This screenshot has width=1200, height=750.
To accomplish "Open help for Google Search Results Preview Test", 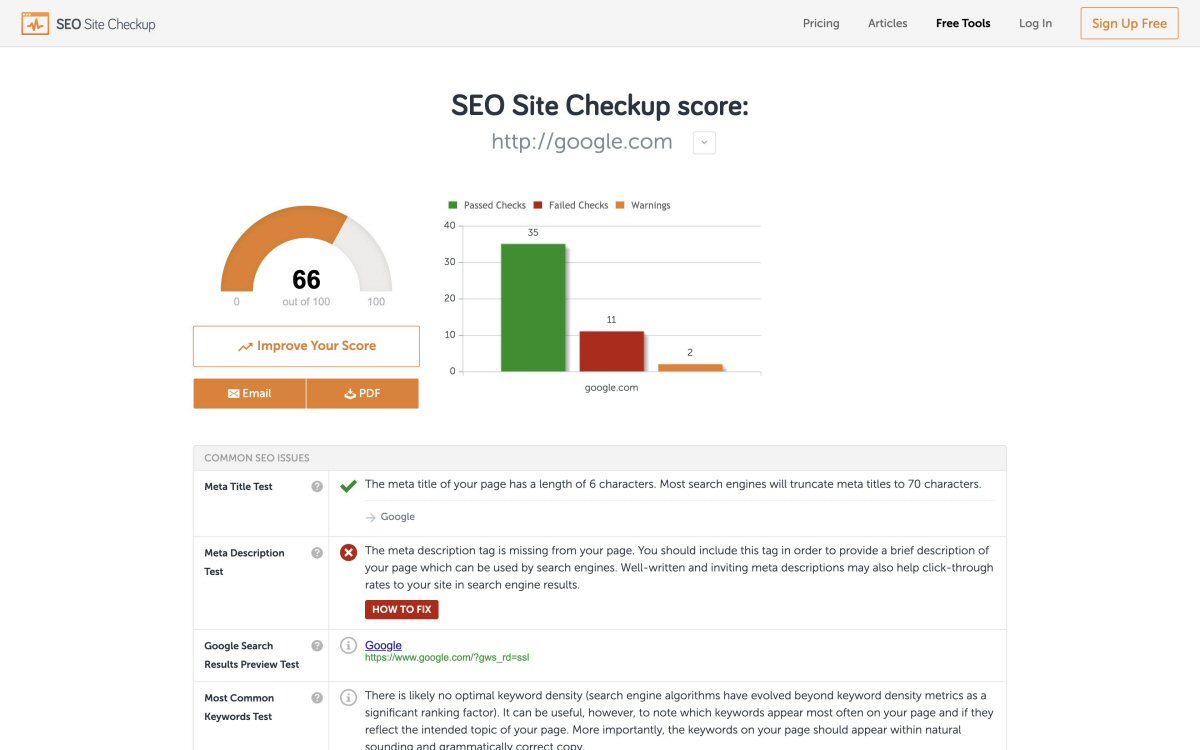I will click(317, 646).
